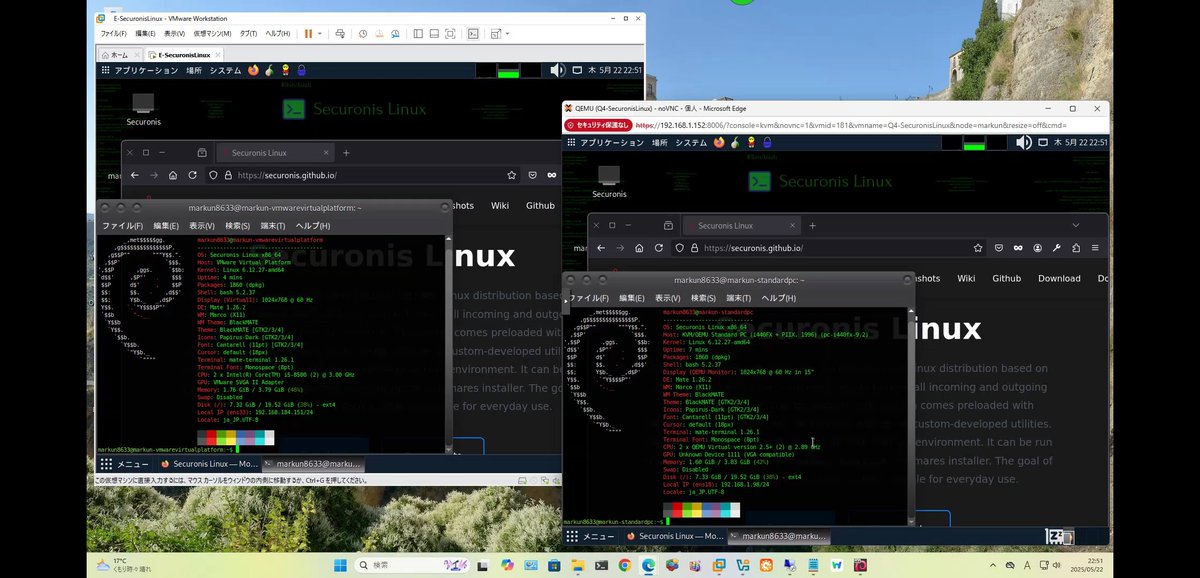Click Edge address bar URL in noVNC window

[x=850, y=125]
